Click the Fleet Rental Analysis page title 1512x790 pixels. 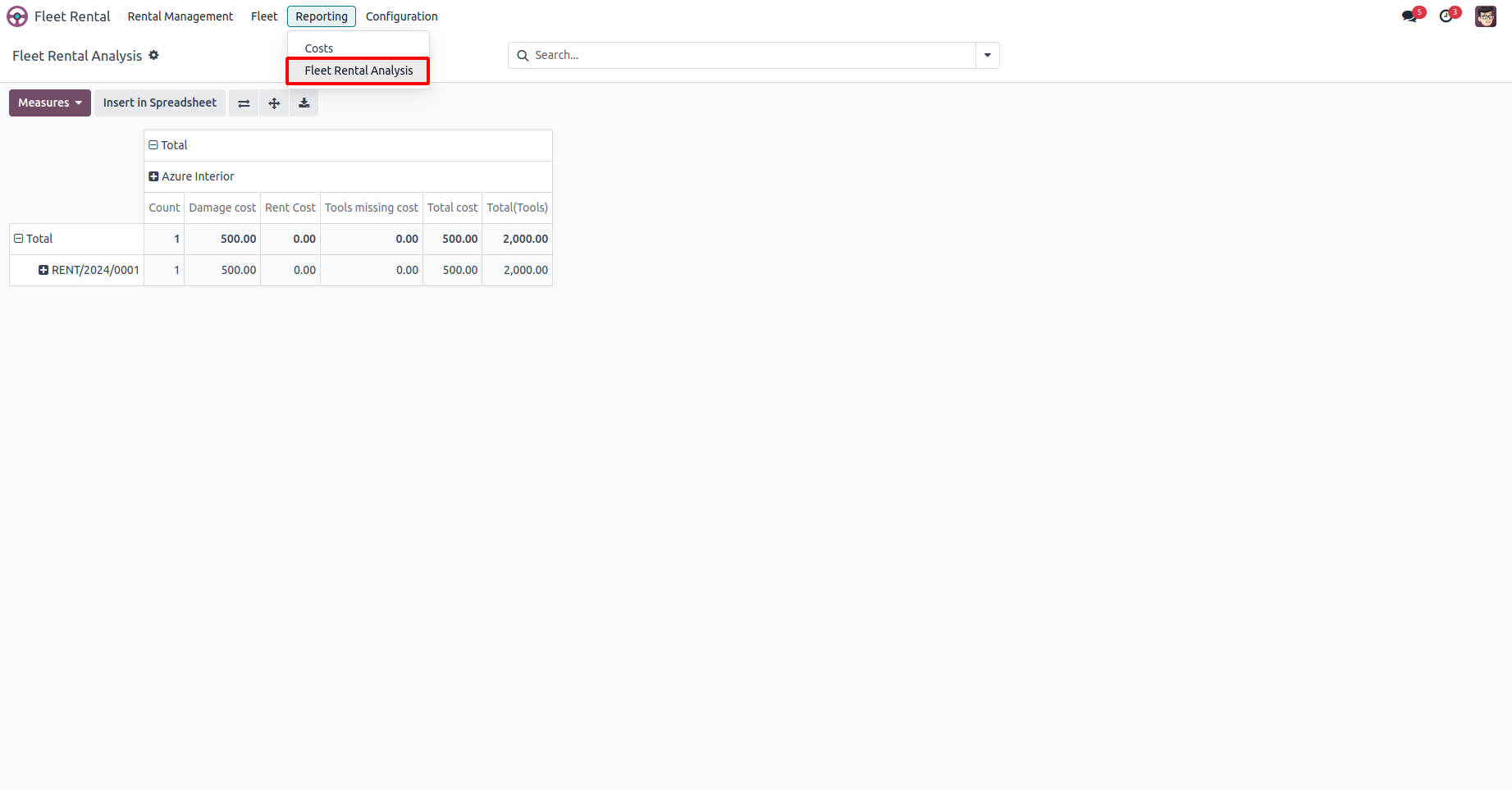pos(77,56)
